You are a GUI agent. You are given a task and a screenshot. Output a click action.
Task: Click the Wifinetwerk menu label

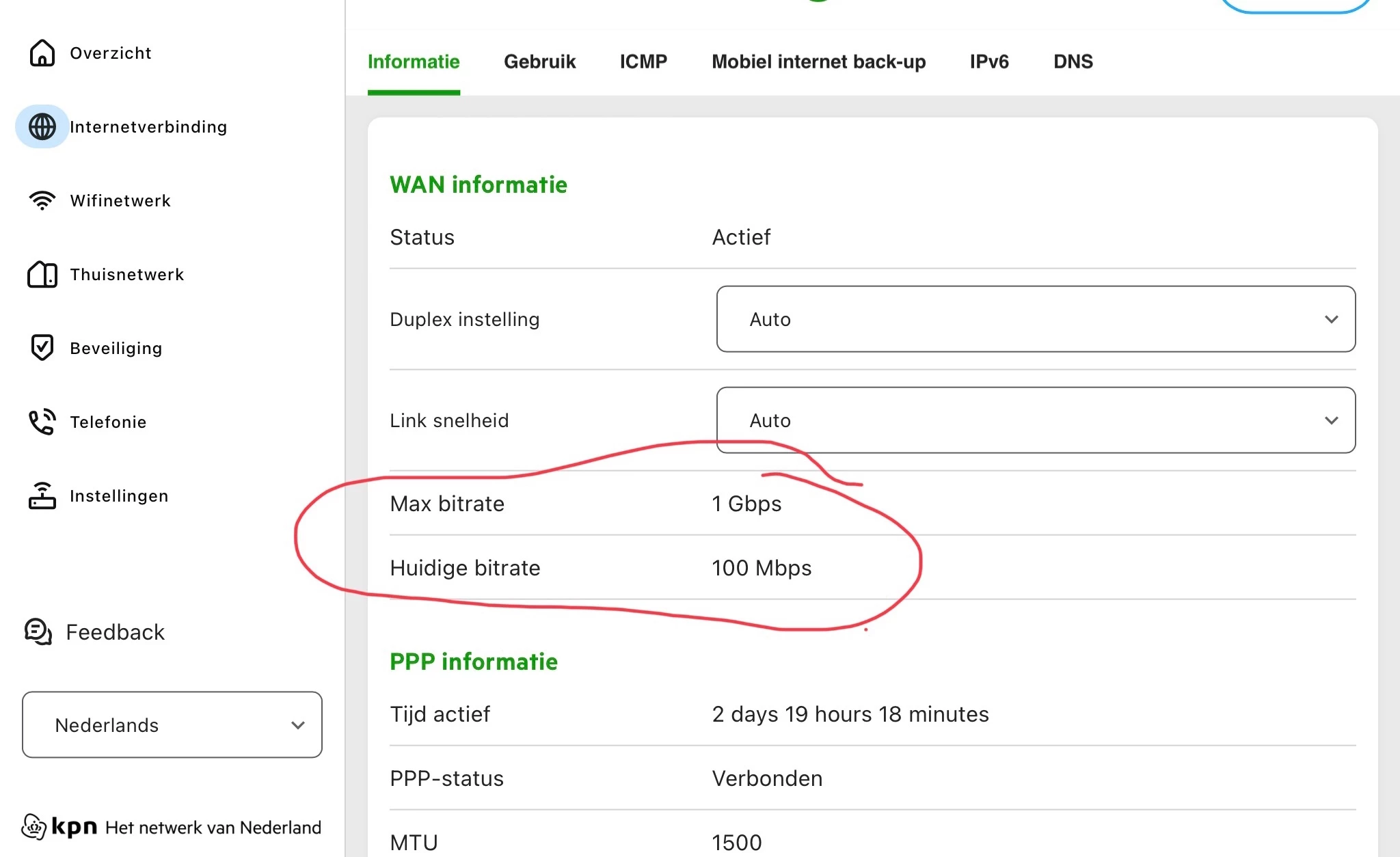[x=120, y=200]
